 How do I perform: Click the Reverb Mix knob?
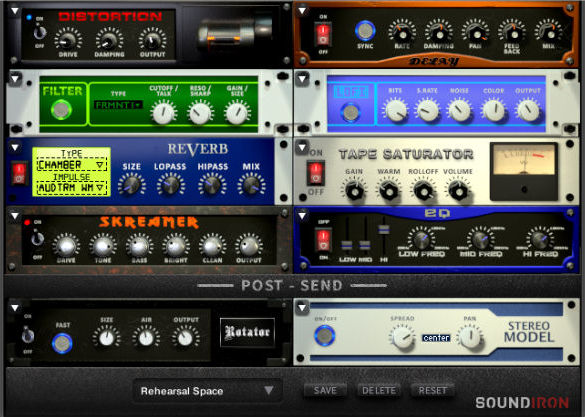coord(251,185)
